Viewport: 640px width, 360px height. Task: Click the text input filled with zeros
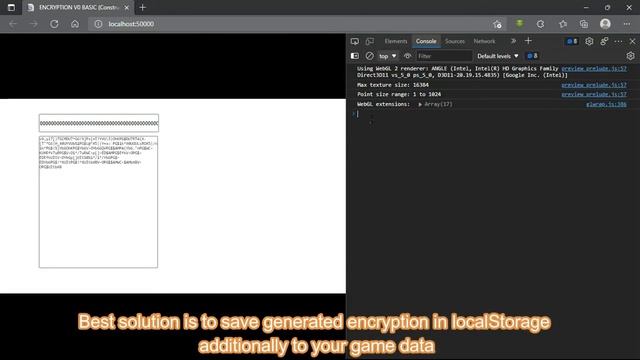99,123
